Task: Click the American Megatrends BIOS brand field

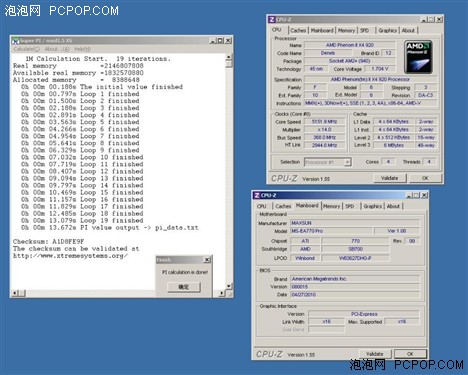Action: pyautogui.click(x=355, y=279)
